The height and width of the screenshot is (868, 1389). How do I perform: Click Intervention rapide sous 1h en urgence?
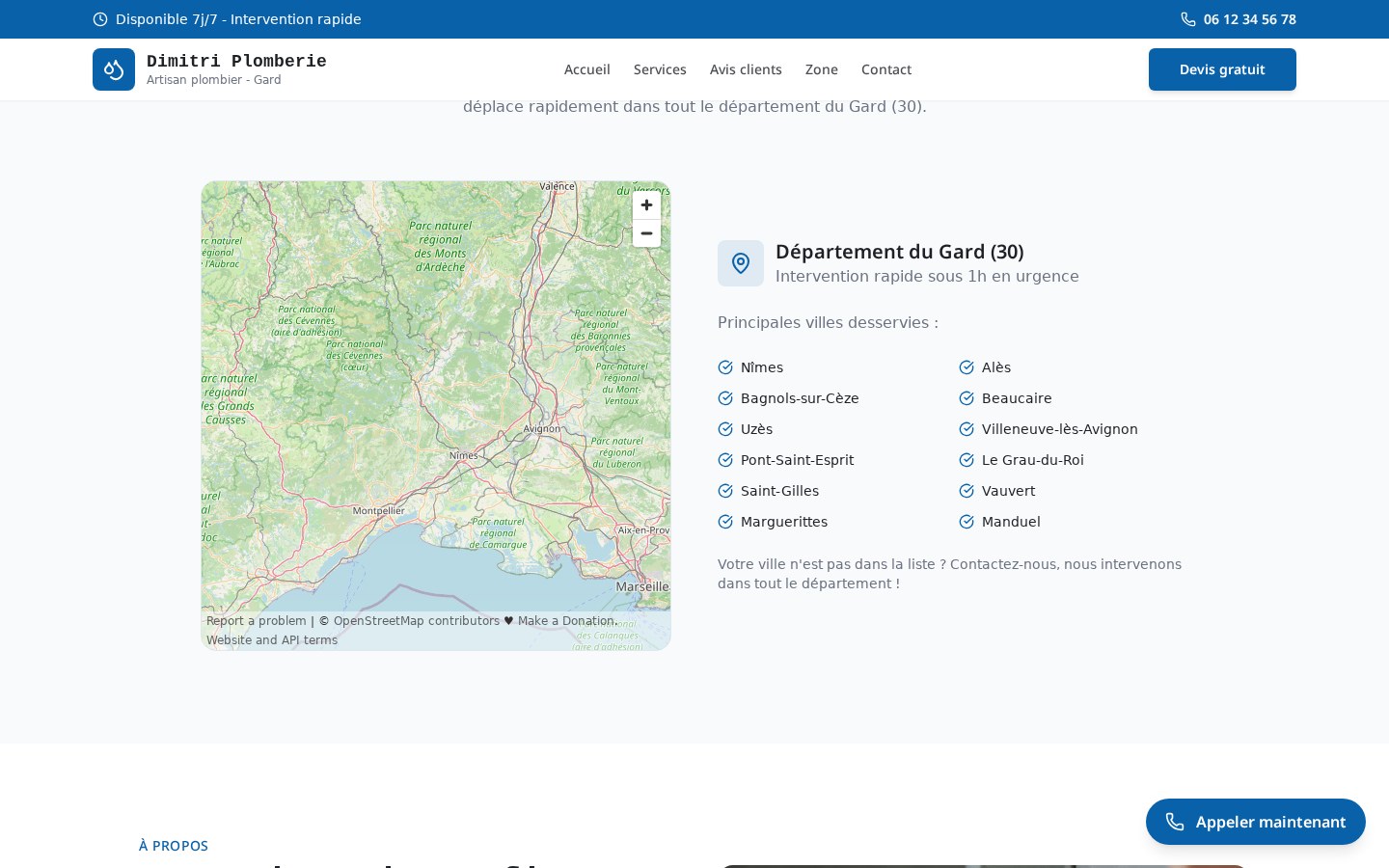(927, 277)
